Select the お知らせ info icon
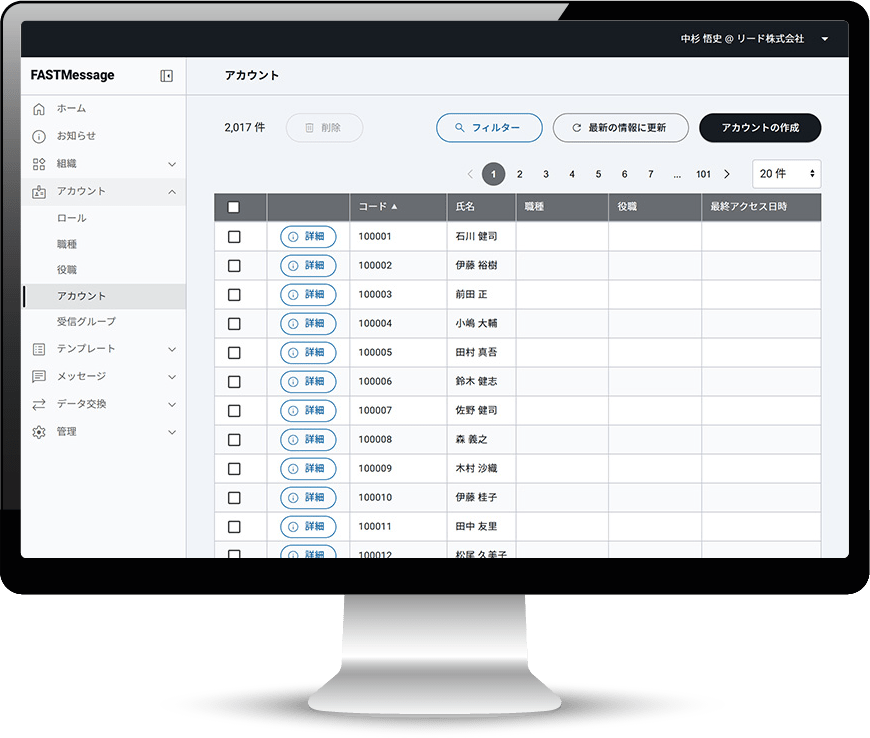 (x=40, y=136)
